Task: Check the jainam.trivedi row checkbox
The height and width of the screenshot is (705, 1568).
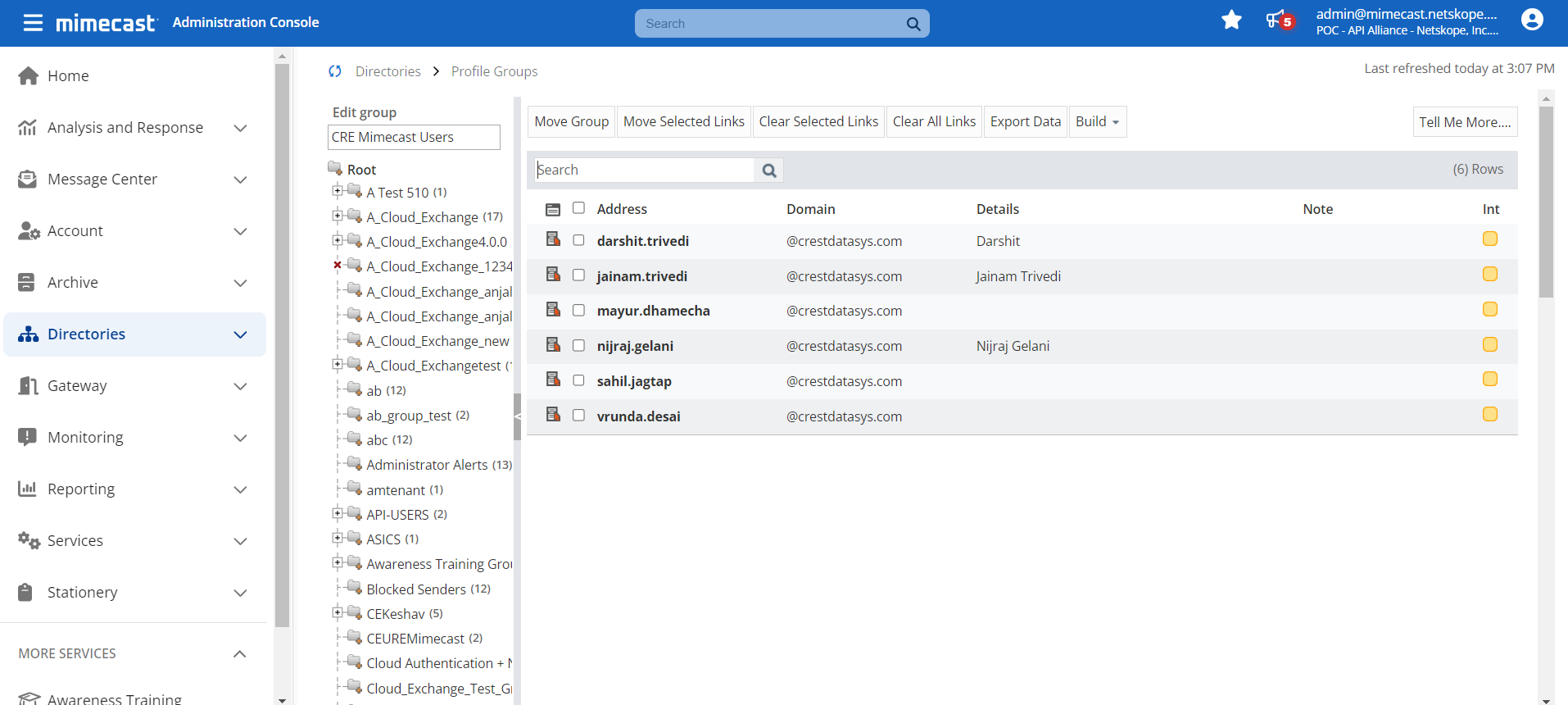Action: (x=578, y=275)
